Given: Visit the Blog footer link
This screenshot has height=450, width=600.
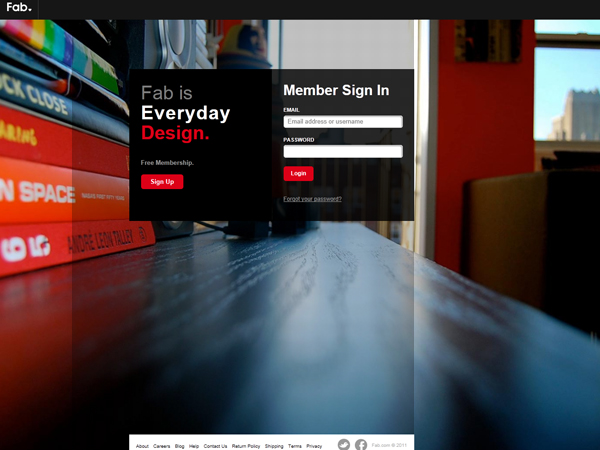Looking at the screenshot, I should [179, 446].
